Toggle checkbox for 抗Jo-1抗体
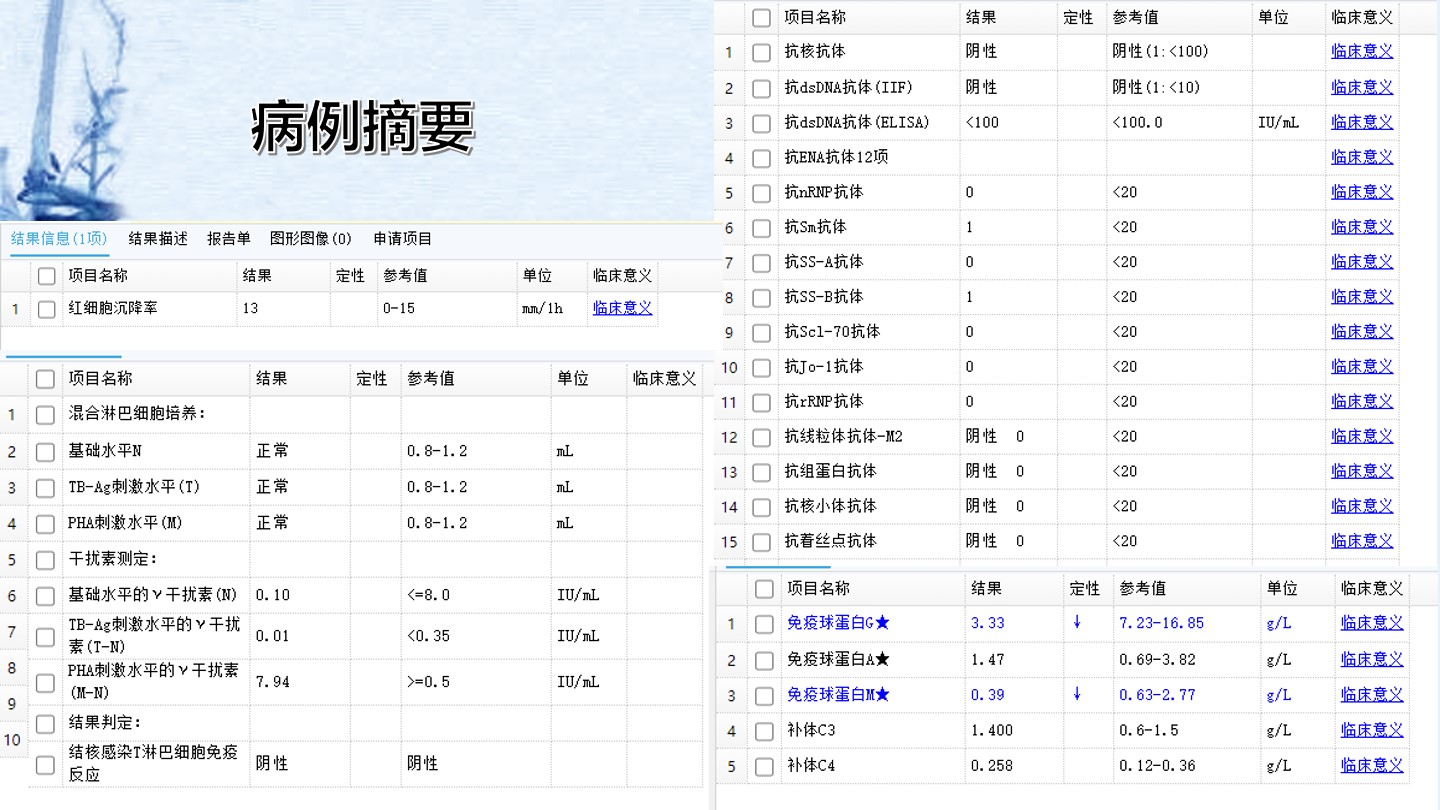This screenshot has width=1440, height=810. coord(762,368)
